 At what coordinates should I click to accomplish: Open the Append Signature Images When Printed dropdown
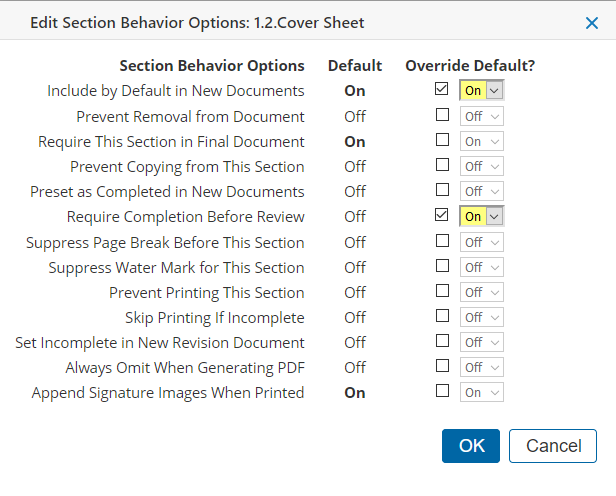pos(482,393)
